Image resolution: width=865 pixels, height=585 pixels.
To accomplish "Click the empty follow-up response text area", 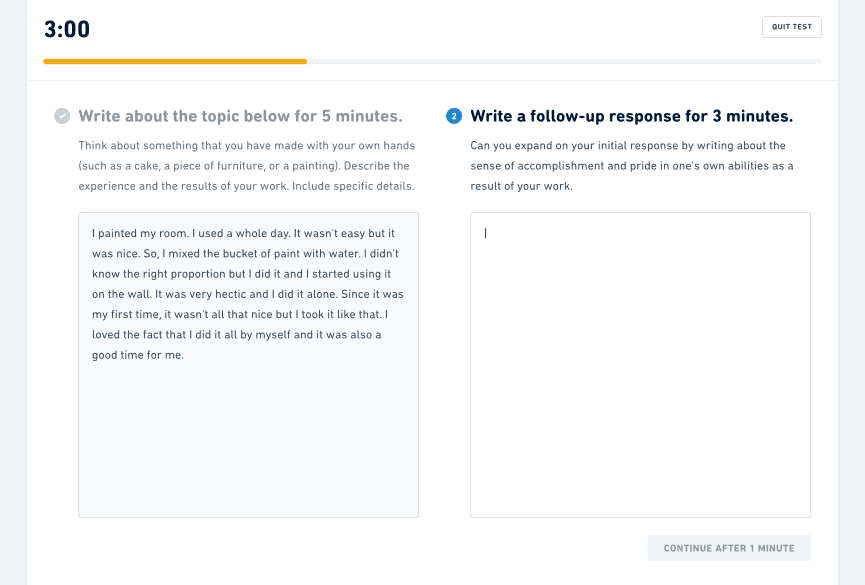I will click(x=640, y=365).
